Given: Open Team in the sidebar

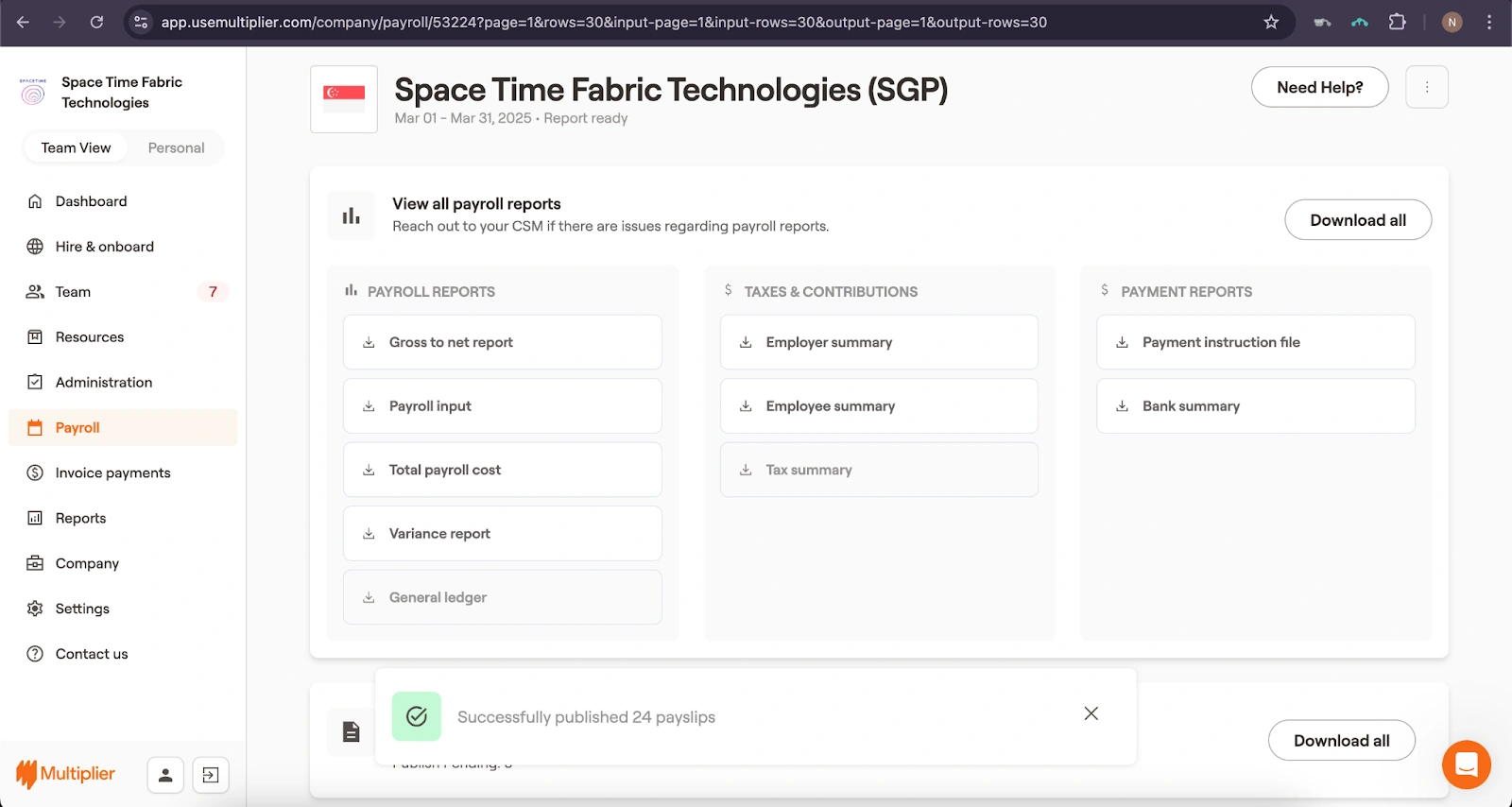Looking at the screenshot, I should 123,292.
